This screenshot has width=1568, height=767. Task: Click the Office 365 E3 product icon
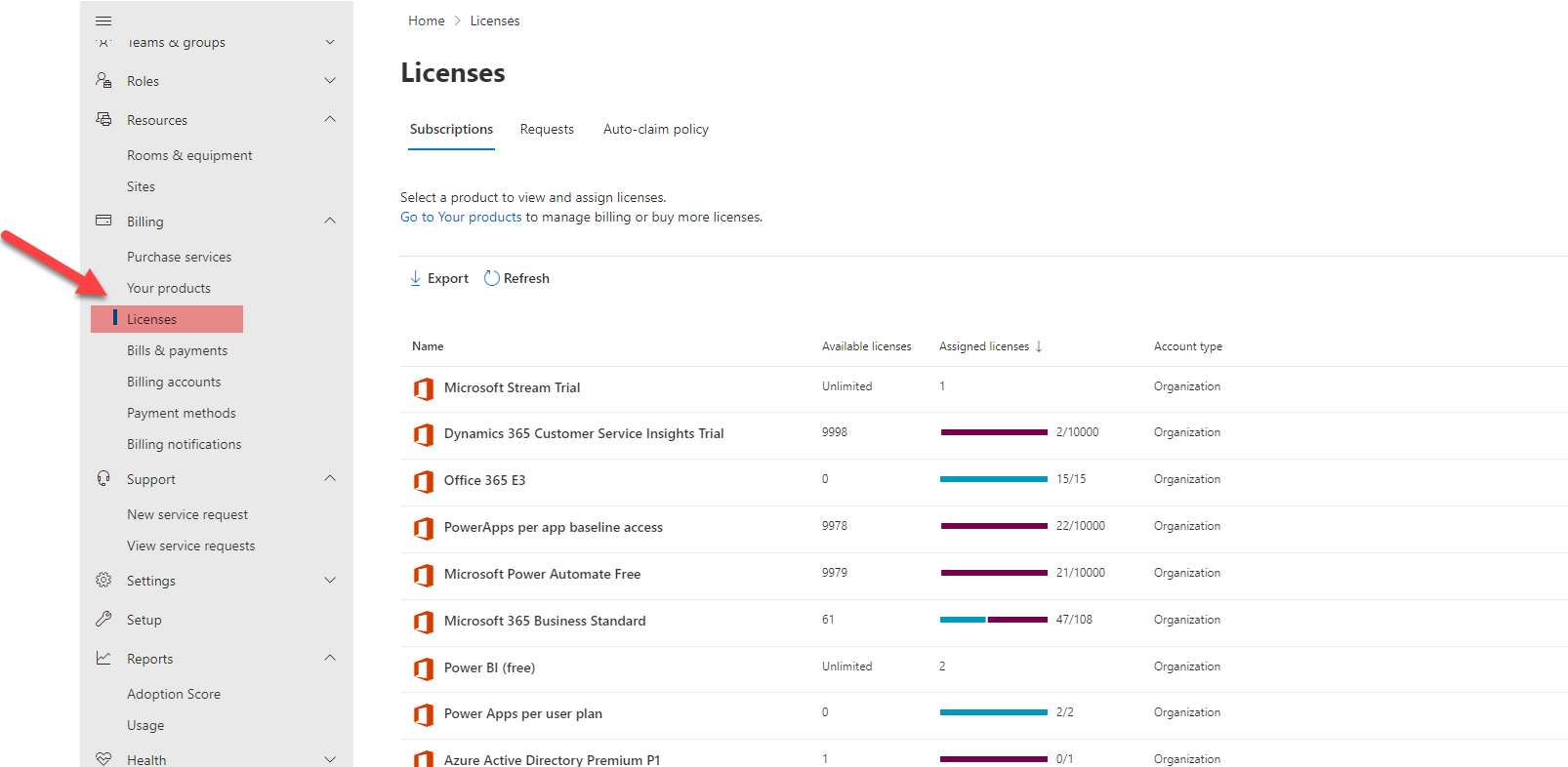coord(424,481)
